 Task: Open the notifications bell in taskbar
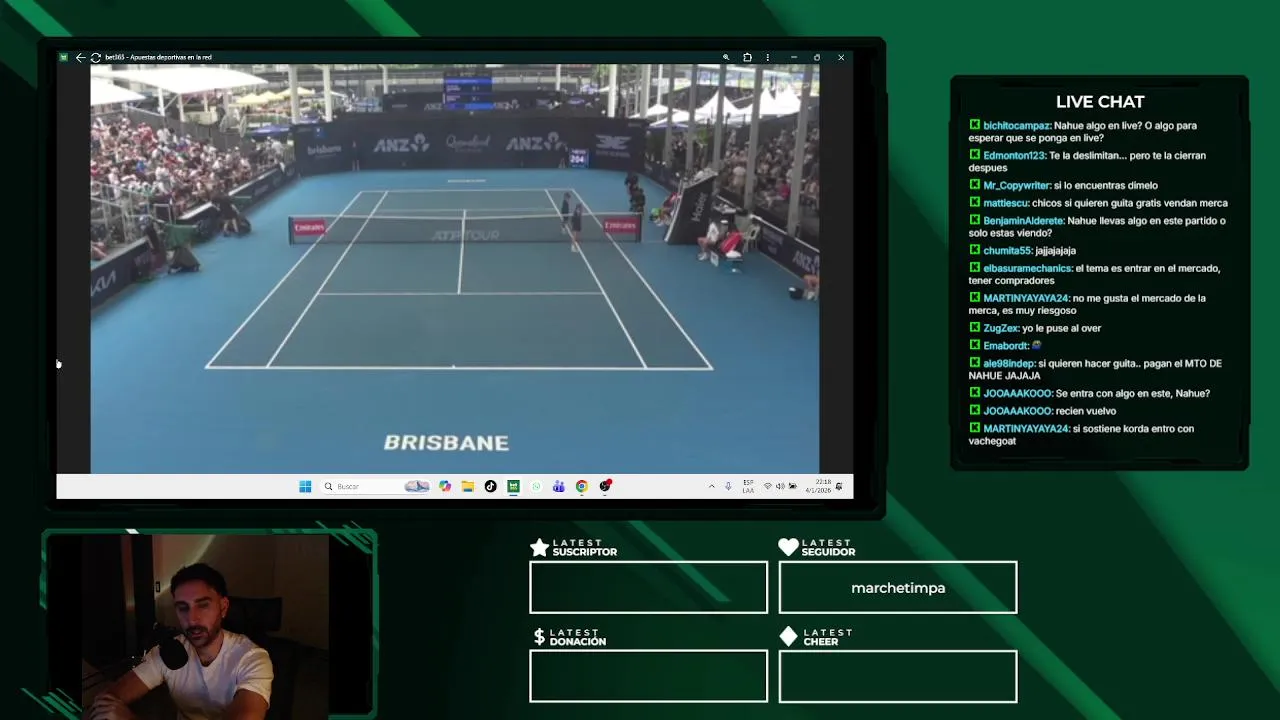point(839,486)
